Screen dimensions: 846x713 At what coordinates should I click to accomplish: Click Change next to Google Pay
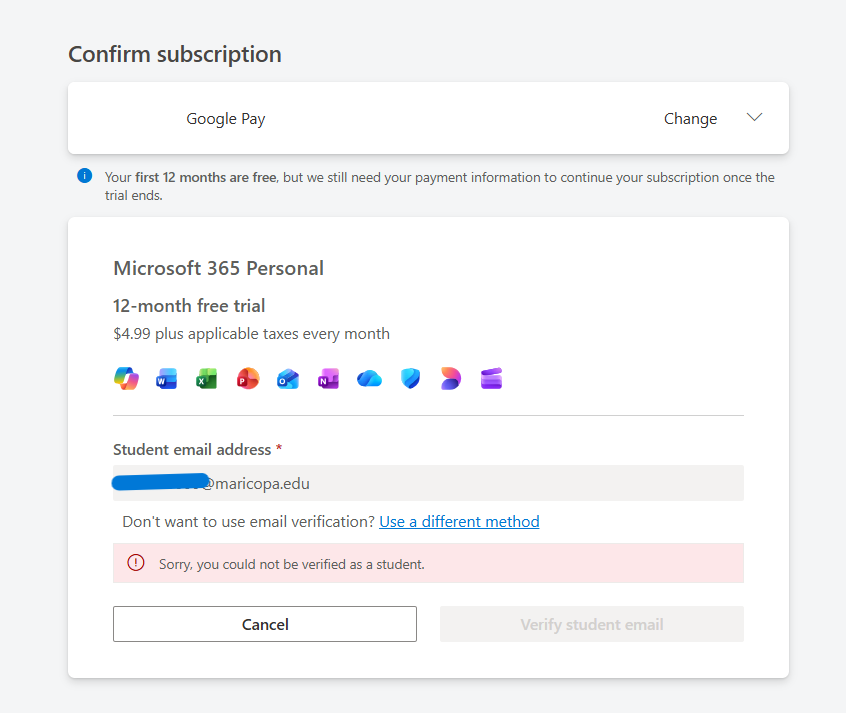[690, 119]
